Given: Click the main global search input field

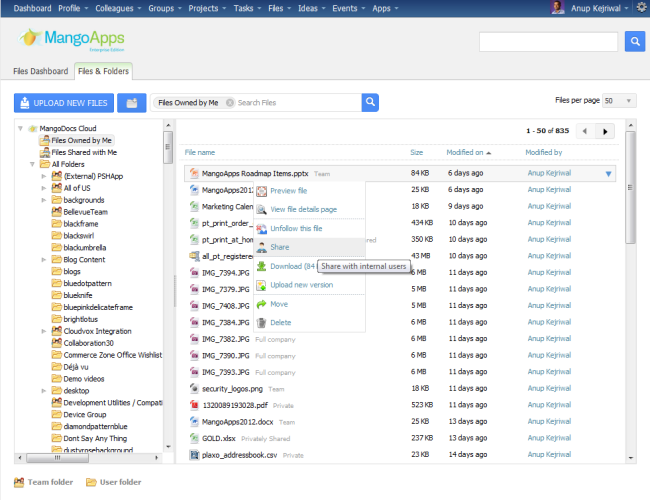Looking at the screenshot, I should (548, 42).
